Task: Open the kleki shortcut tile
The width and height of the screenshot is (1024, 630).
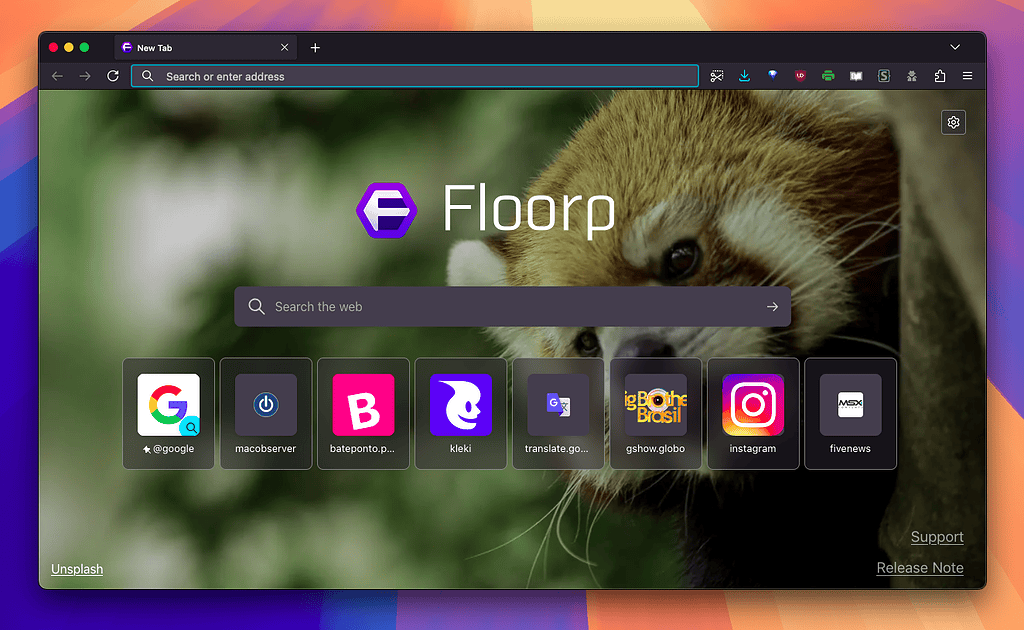Action: (461, 412)
